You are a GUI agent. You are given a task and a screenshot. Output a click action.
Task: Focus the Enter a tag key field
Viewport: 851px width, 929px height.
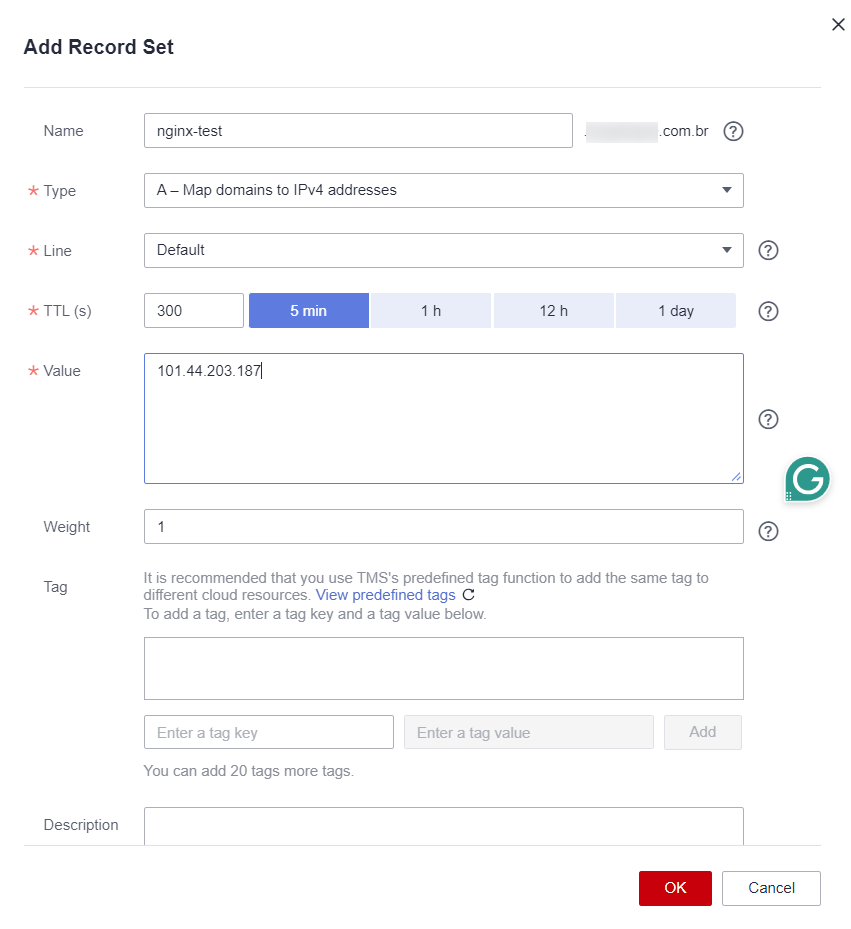click(x=268, y=733)
